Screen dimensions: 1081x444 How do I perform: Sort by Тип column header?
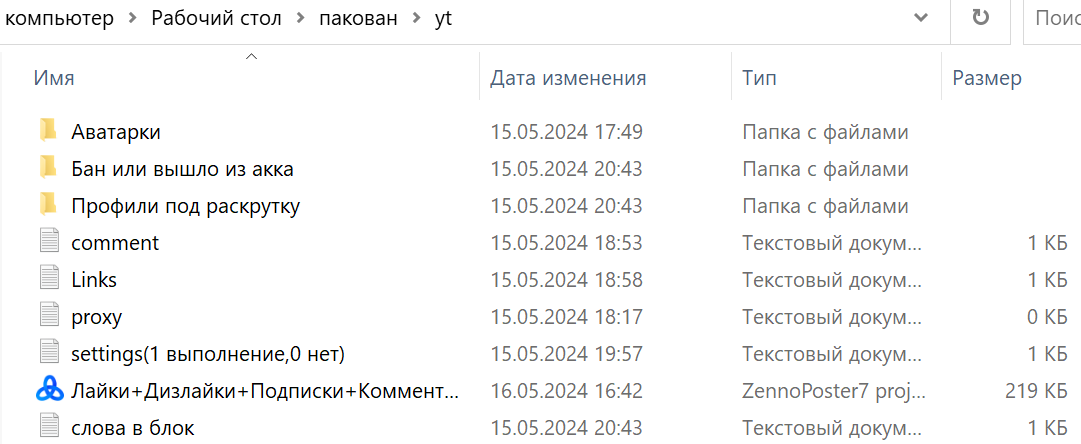[759, 78]
